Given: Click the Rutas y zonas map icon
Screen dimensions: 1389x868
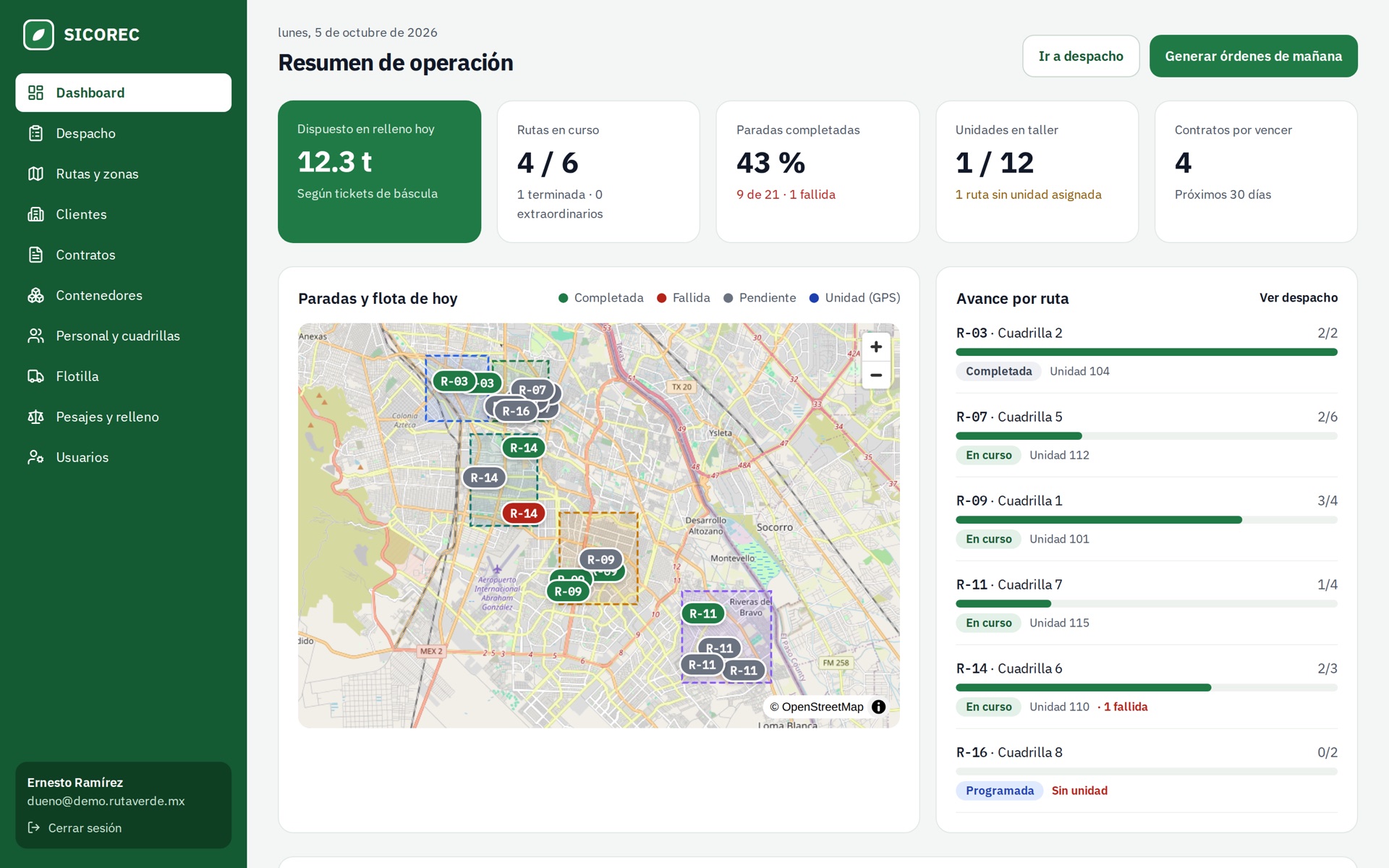Looking at the screenshot, I should (35, 174).
